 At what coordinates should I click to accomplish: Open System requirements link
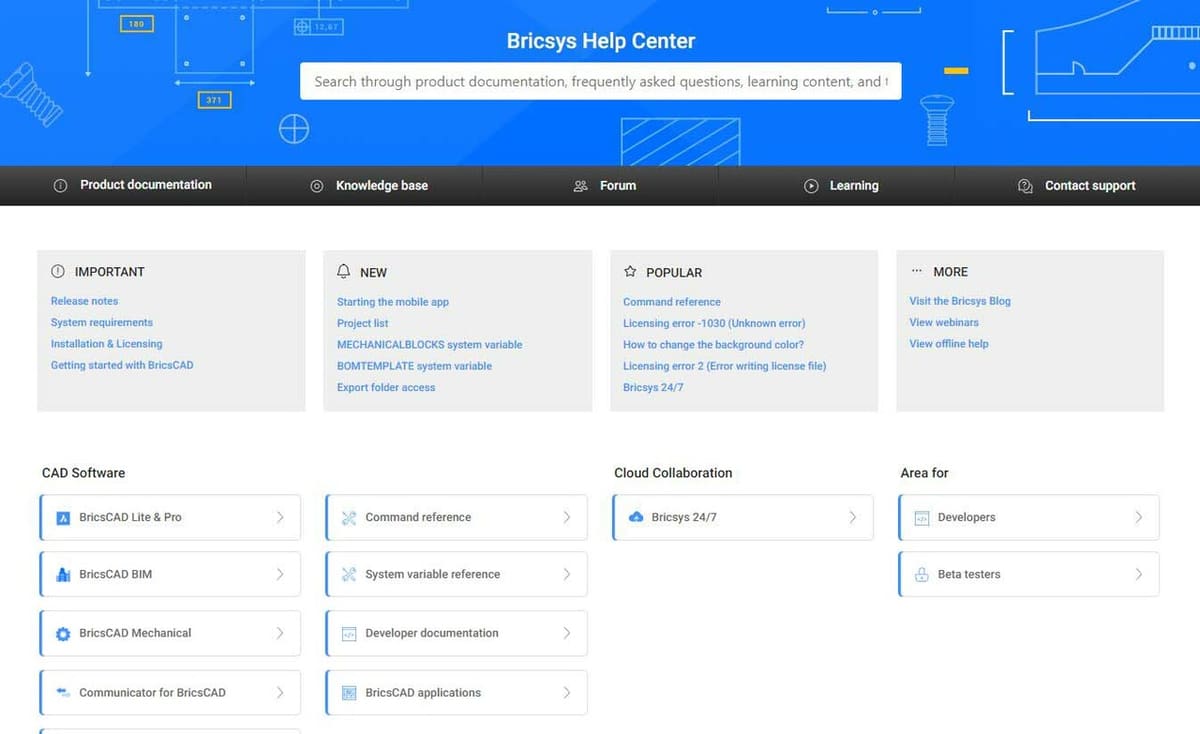(x=102, y=323)
